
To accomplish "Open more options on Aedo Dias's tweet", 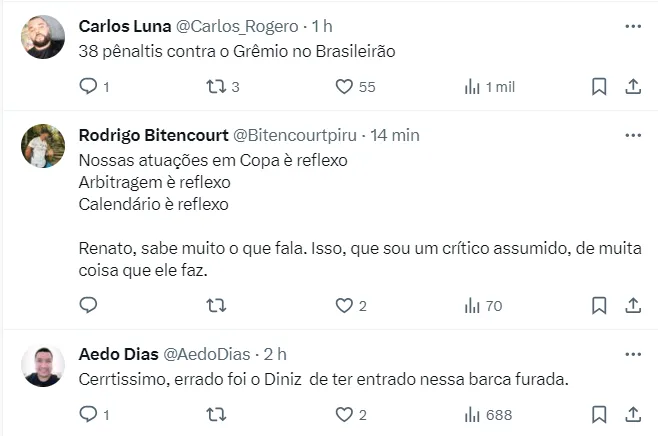I will point(632,354).
